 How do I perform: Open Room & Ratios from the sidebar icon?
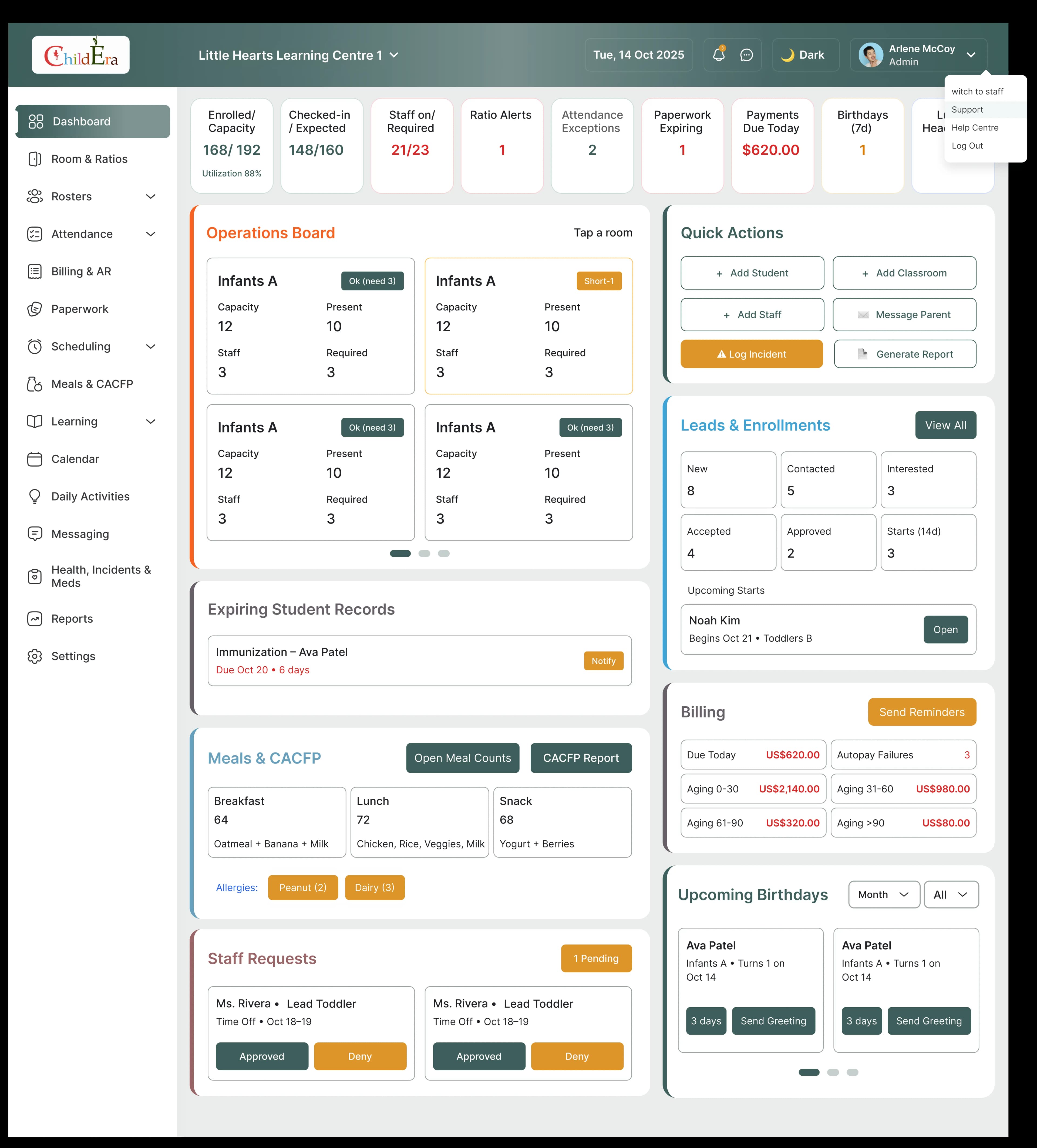35,159
